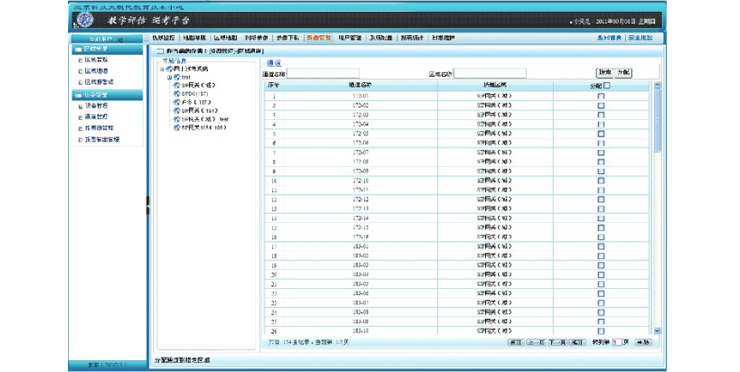The width and height of the screenshot is (740, 372).
Task: Click the node icon next to EPDC(187)
Action: (177, 94)
